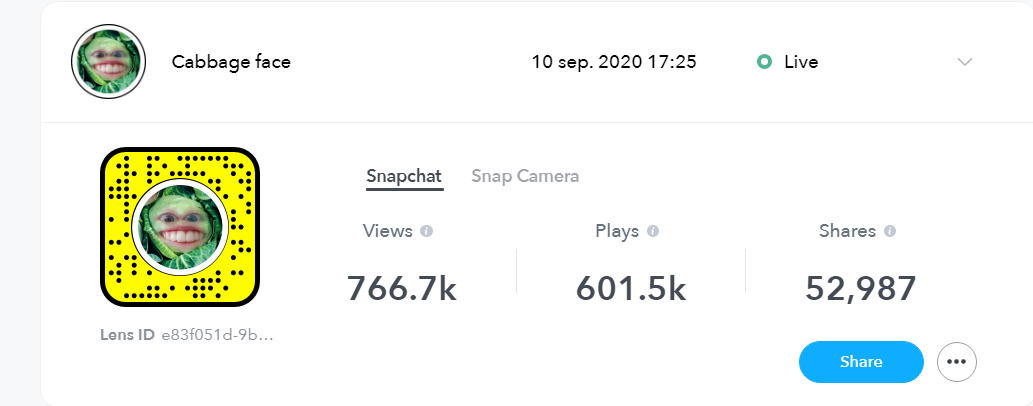Click the Lens ID e83f051d text
This screenshot has width=1033, height=406.
tap(186, 335)
